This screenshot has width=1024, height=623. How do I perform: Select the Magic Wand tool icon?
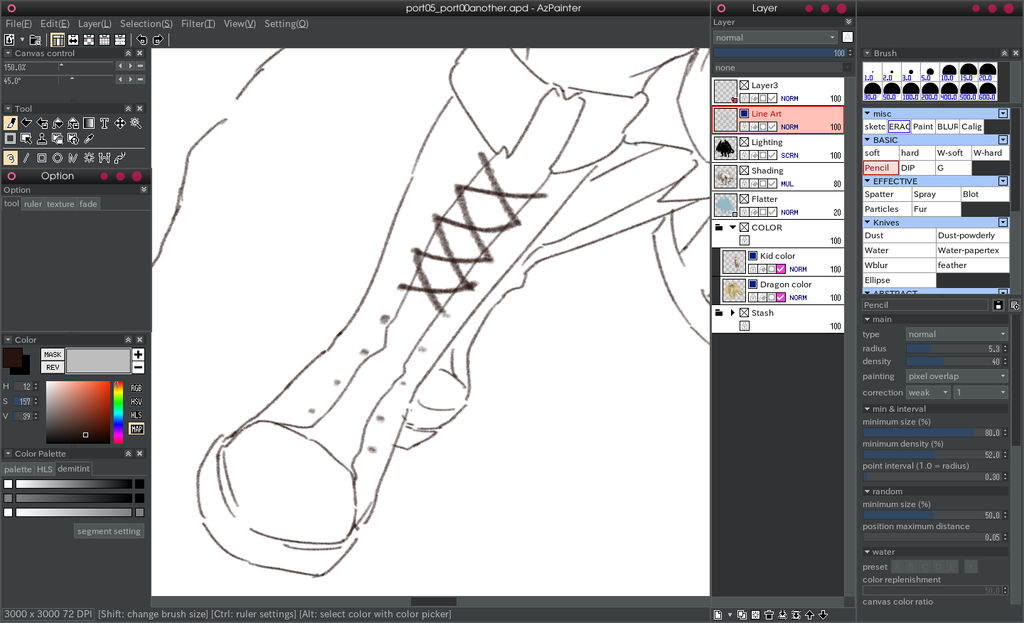(136, 123)
